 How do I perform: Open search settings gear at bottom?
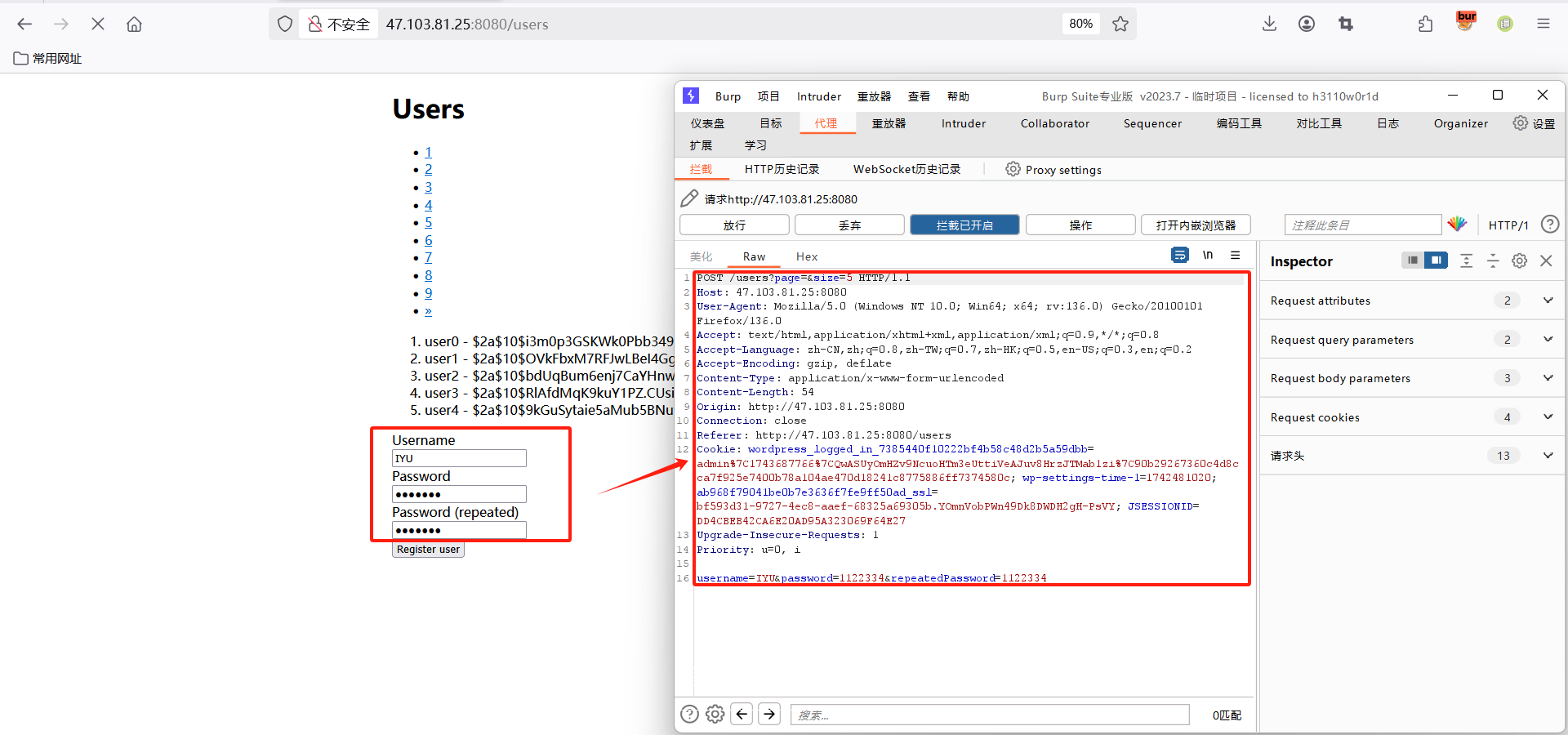715,715
